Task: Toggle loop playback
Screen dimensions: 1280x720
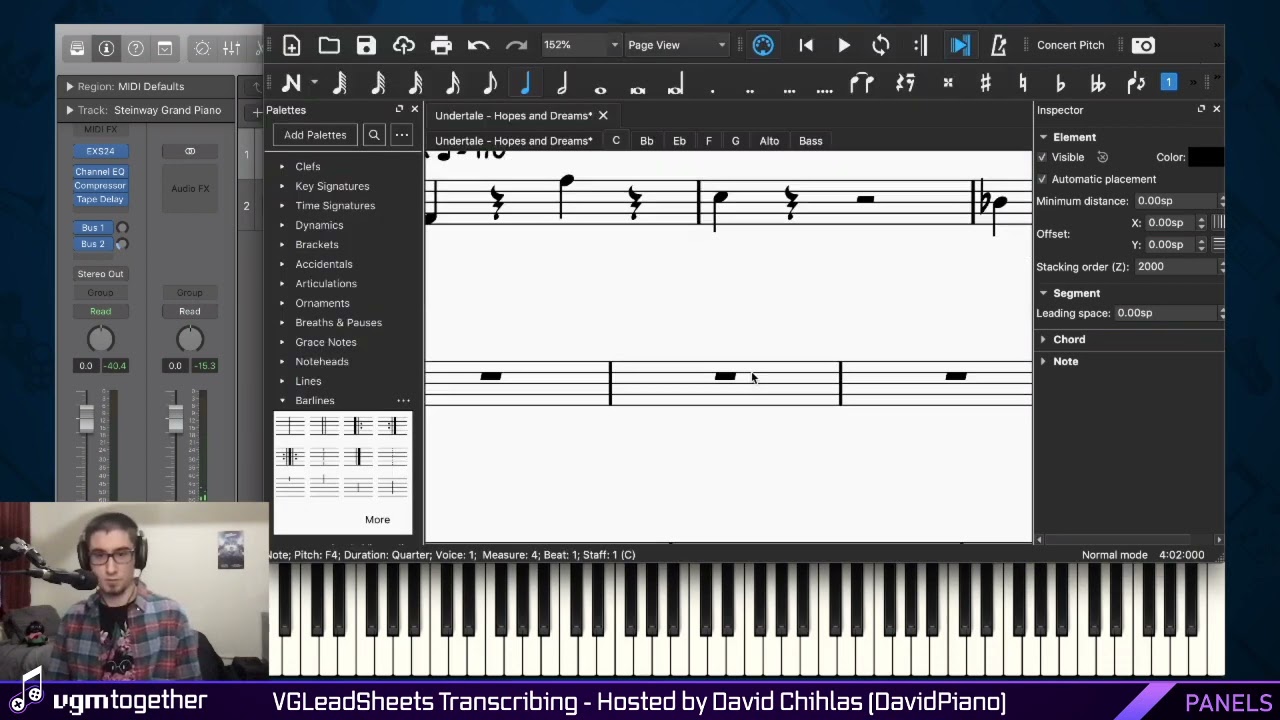Action: 881,45
